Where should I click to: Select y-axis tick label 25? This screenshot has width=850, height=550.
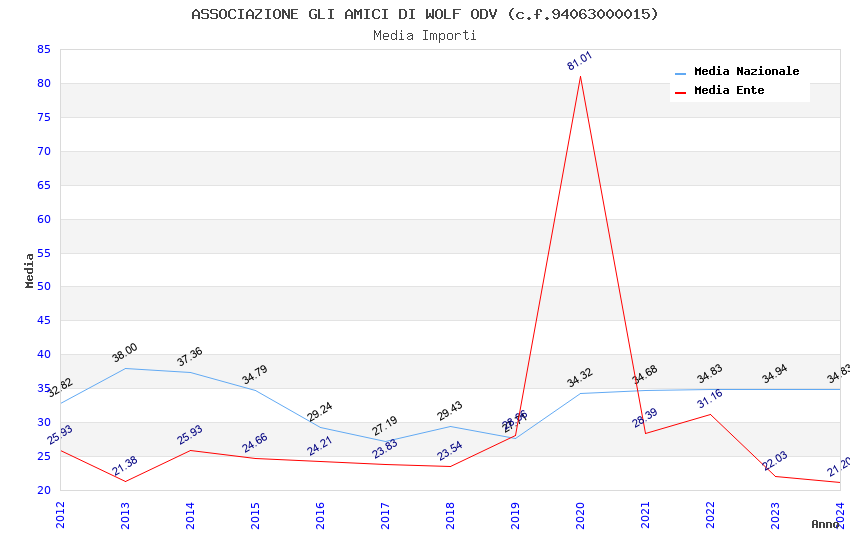pos(44,456)
